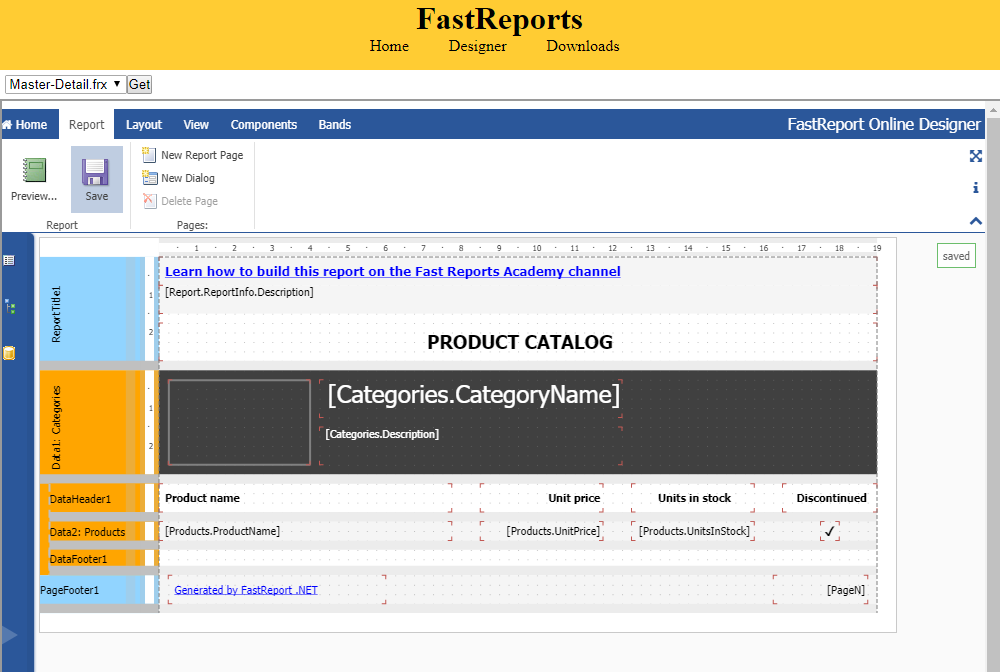Expand the left sidebar with the arrow
Viewport: 1000px width, 672px height.
point(9,634)
